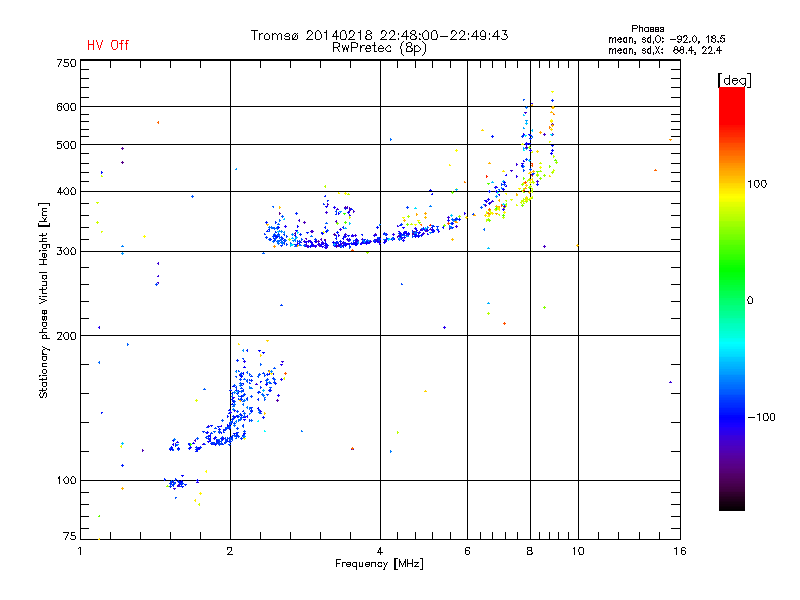
Task: Click the y-axis label '750'
Action: click(x=66, y=63)
